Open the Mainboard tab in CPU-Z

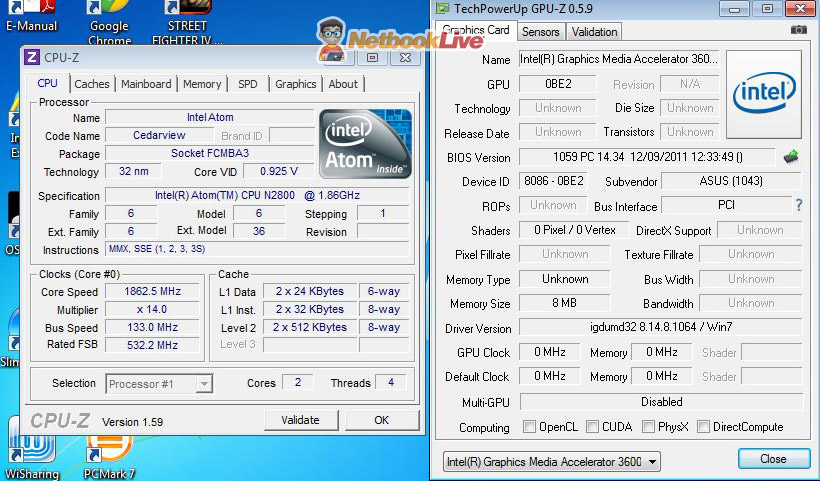[x=146, y=84]
